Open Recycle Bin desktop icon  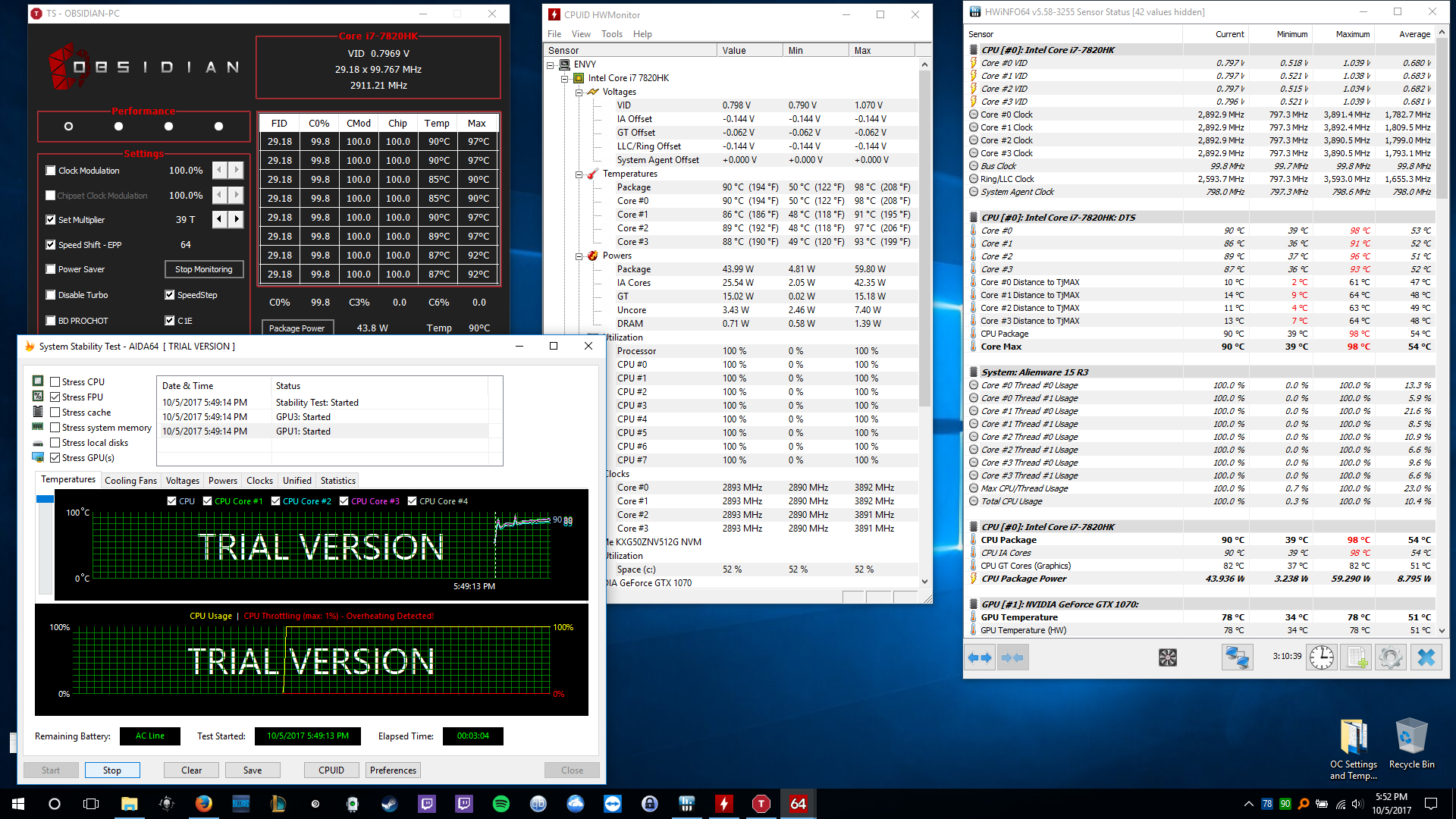click(1411, 743)
